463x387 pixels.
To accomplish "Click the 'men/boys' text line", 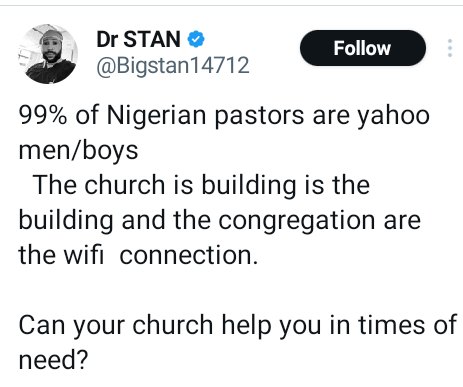I will click(x=78, y=151).
